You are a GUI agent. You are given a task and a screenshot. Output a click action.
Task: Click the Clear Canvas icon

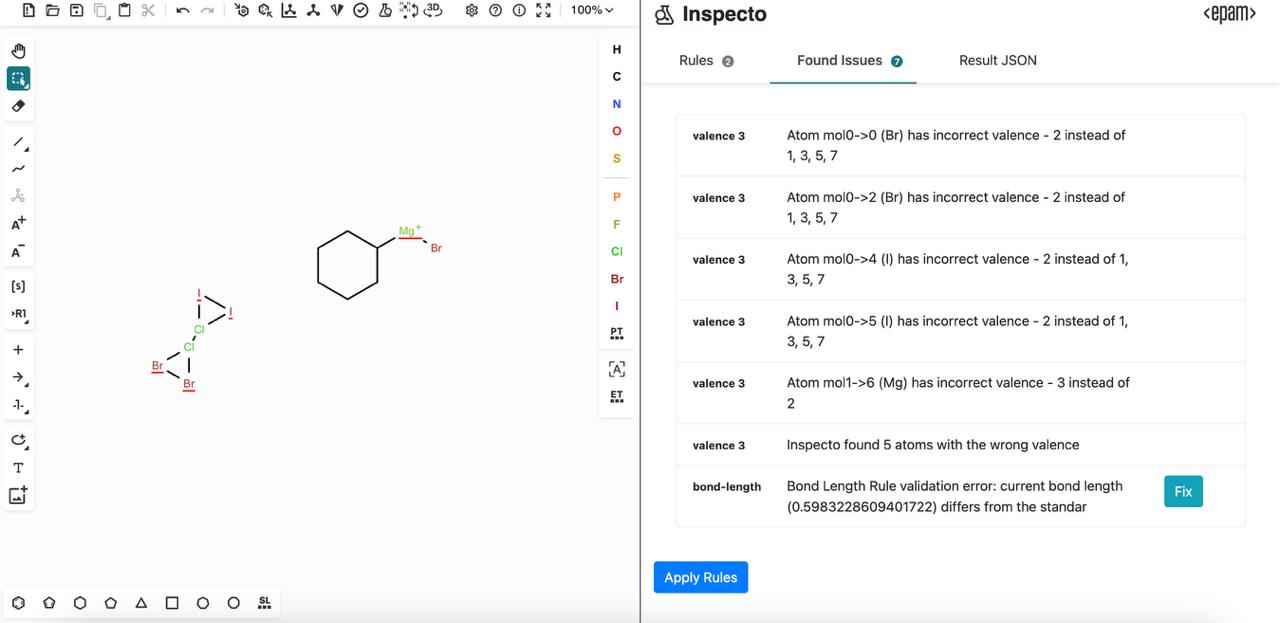(x=28, y=10)
